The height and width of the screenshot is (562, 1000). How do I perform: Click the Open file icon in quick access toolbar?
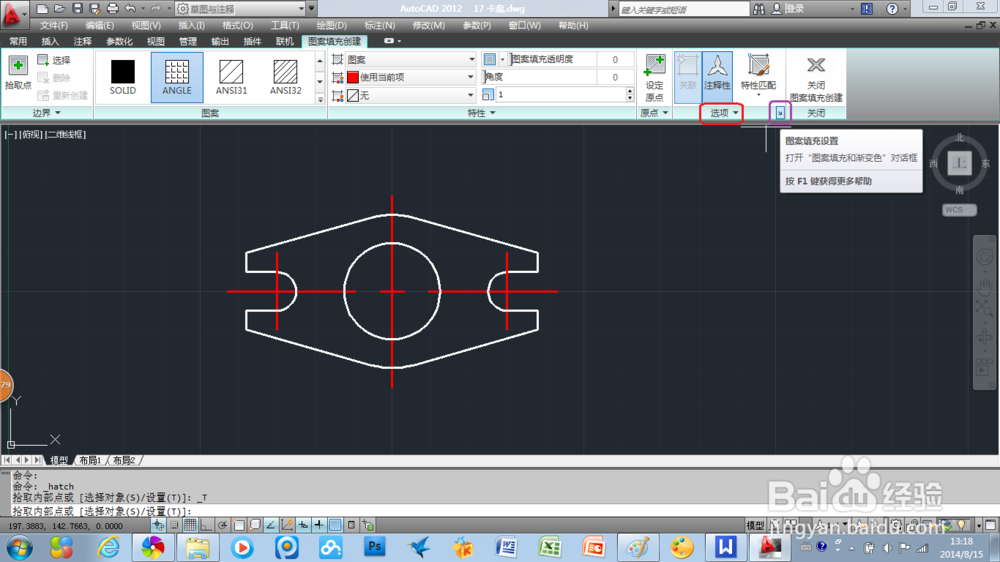click(59, 9)
